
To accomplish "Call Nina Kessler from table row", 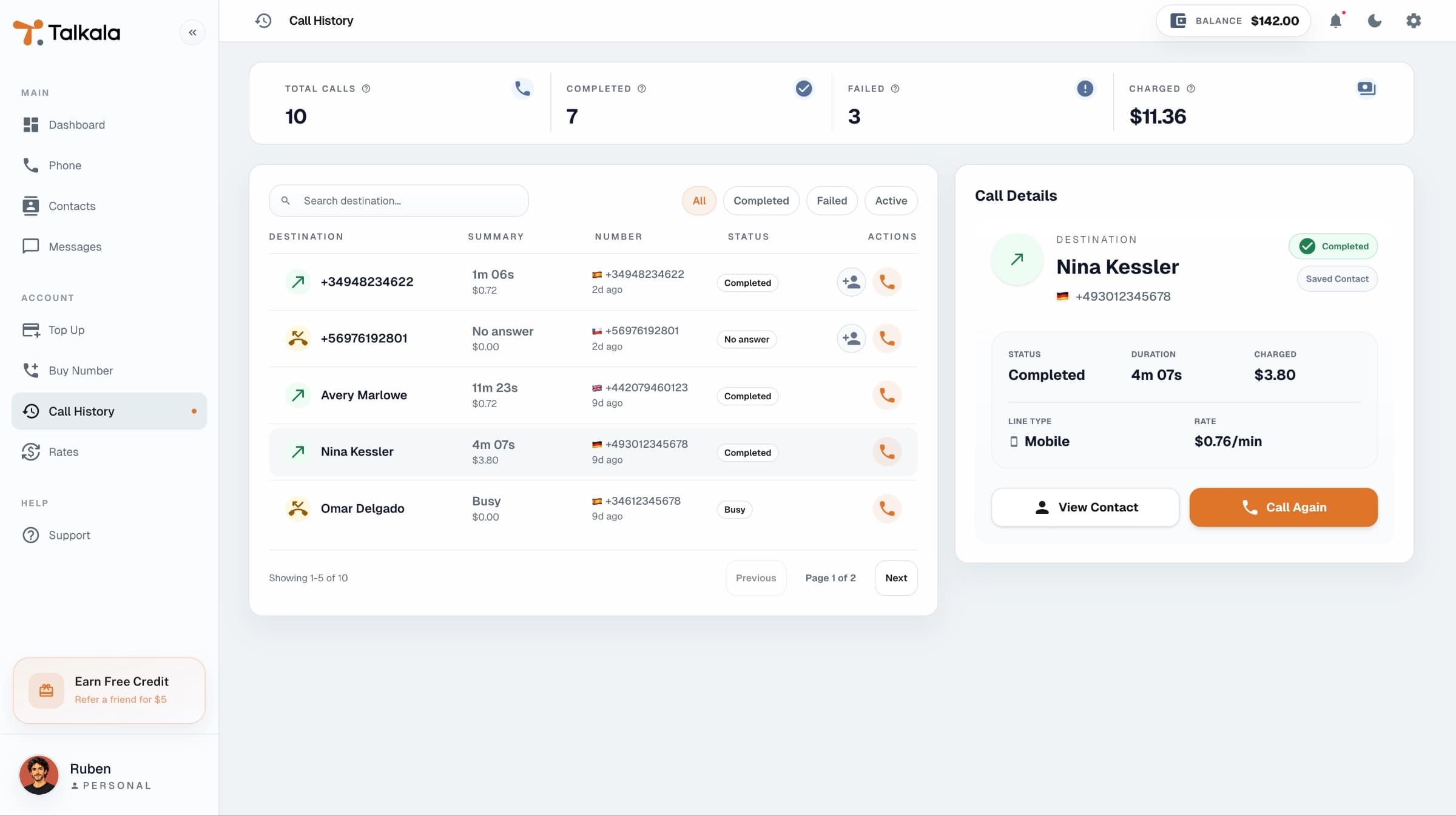I will 887,452.
